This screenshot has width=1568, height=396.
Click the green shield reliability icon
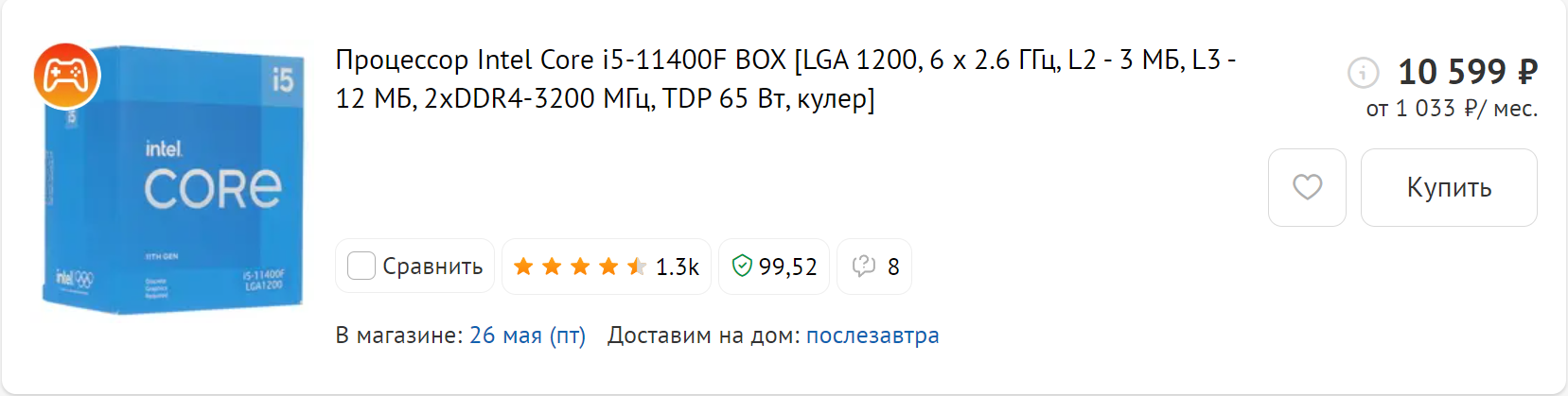(742, 267)
